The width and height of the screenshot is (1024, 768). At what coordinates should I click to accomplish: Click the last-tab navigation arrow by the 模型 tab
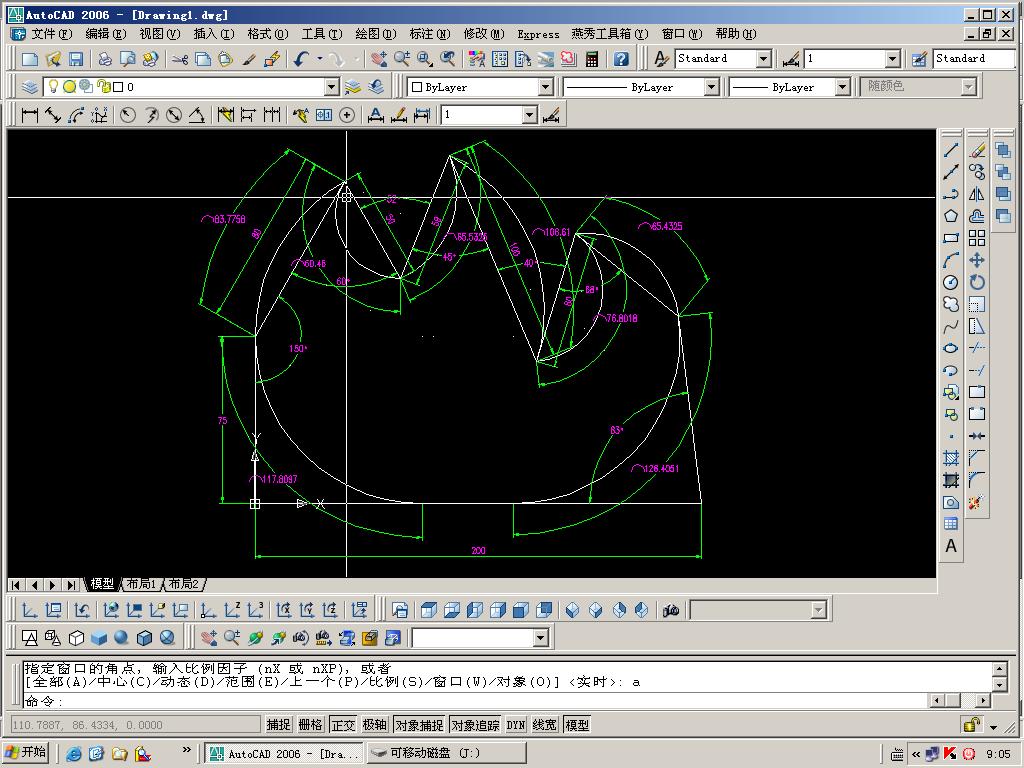[71, 584]
